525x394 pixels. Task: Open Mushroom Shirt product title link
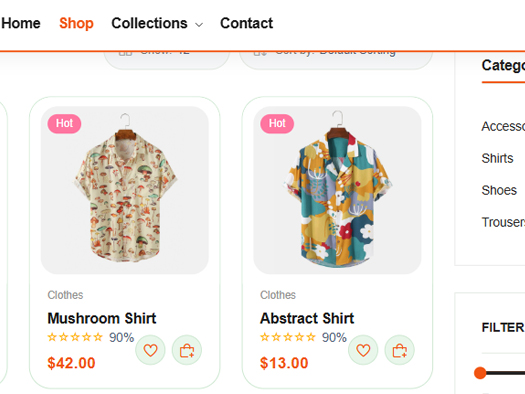pos(102,318)
